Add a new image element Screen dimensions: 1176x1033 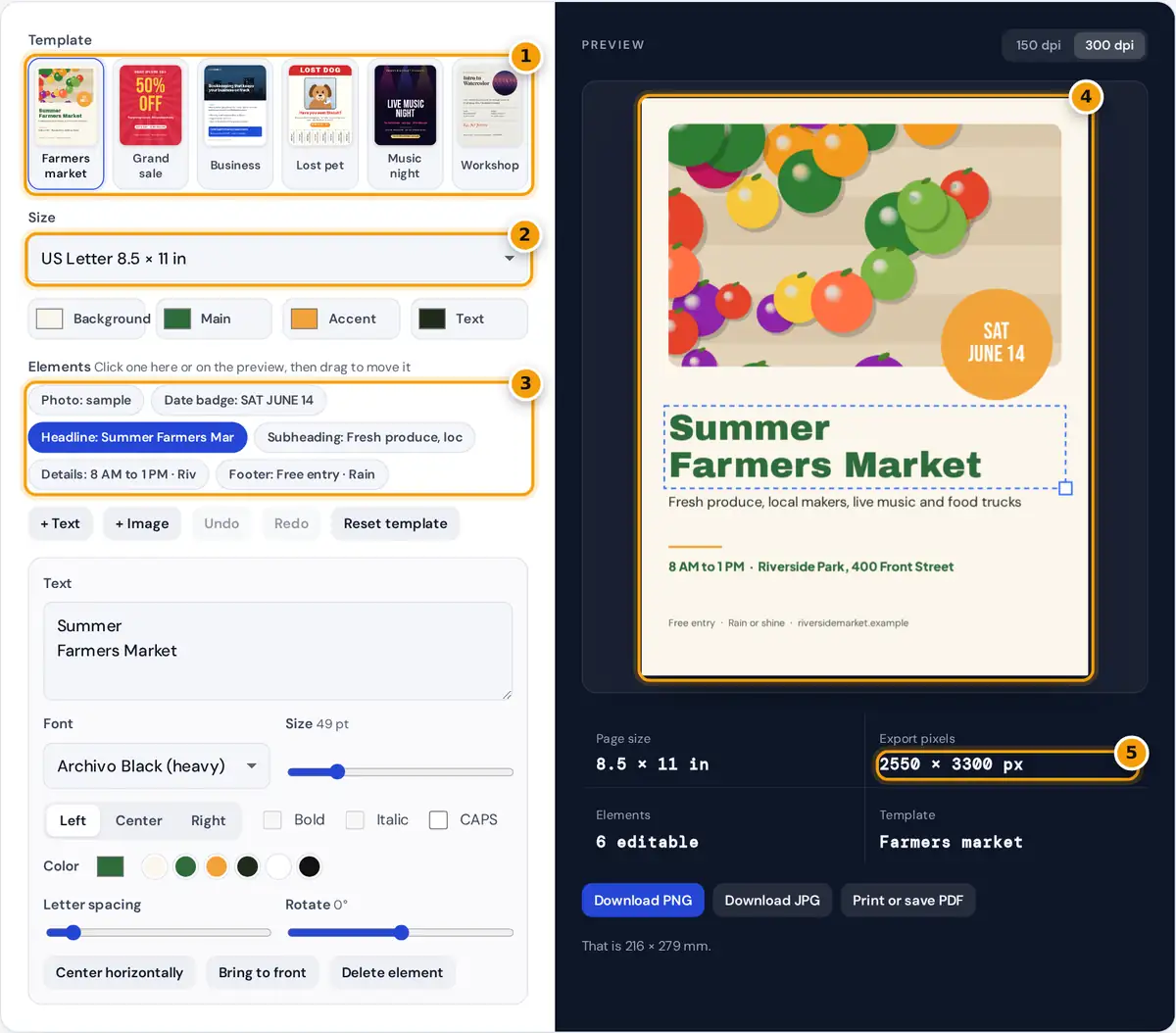(x=142, y=523)
